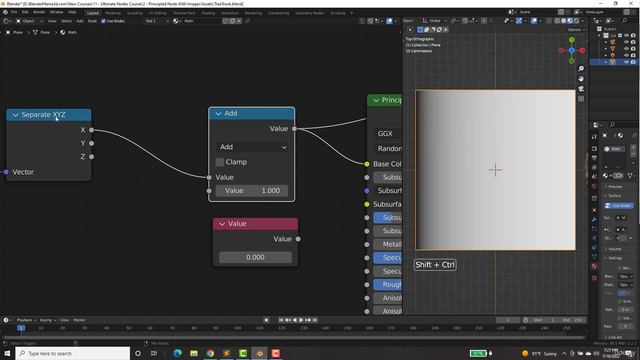
Task: Click the zoom magnifier icon in viewport
Action: pyautogui.click(x=581, y=69)
